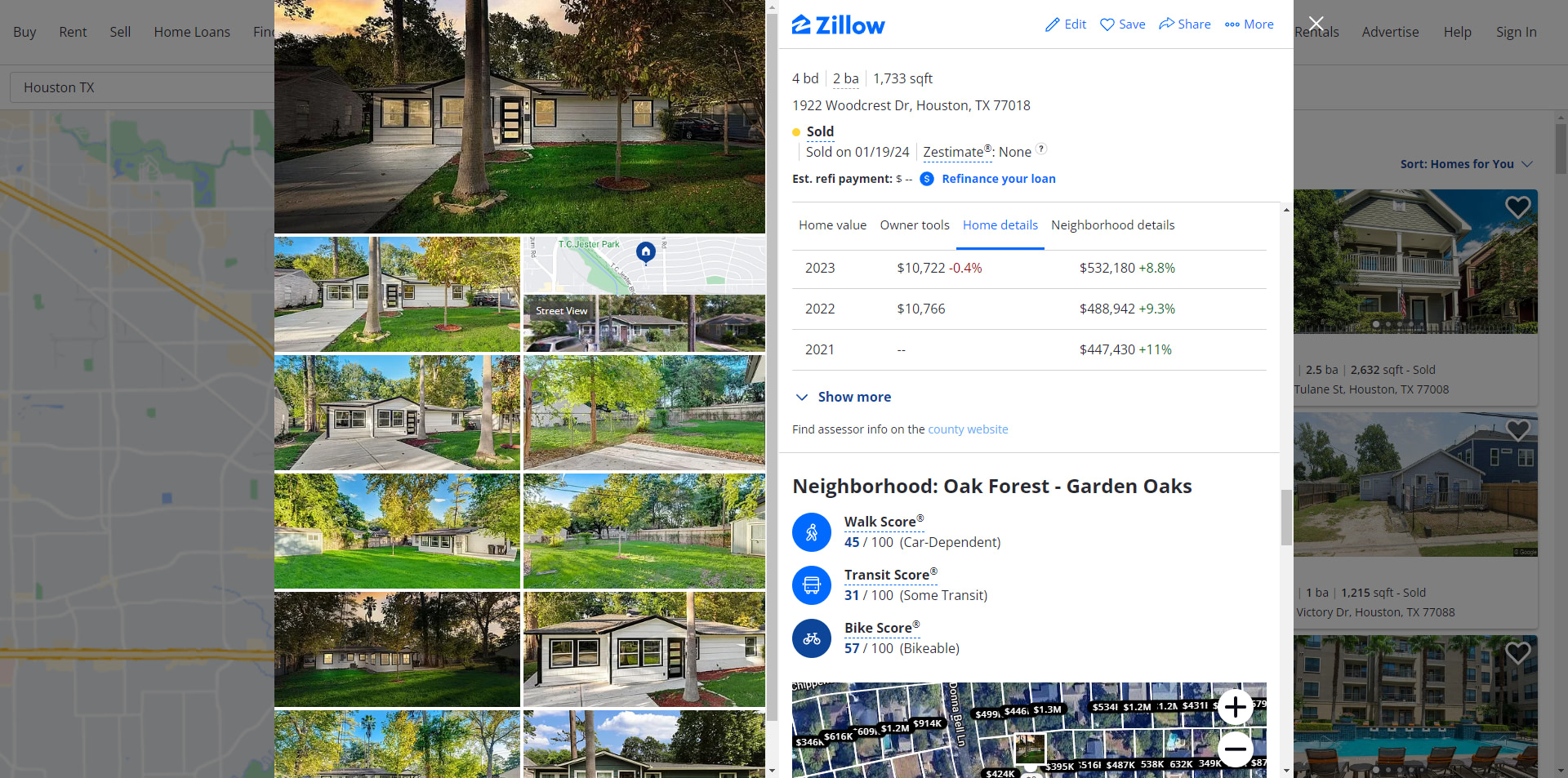Viewport: 1568px width, 778px height.
Task: Click Help in top navigation
Action: [x=1457, y=32]
